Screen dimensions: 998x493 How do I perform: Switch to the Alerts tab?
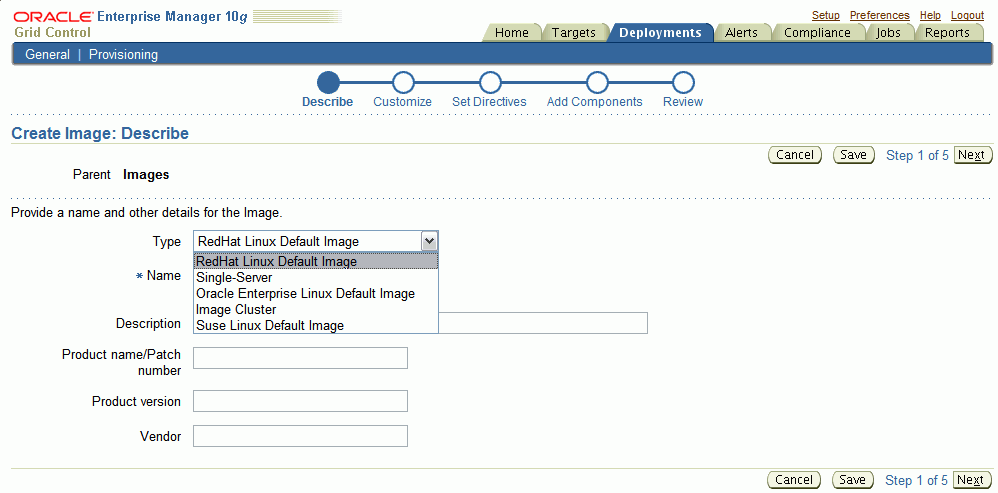point(741,32)
